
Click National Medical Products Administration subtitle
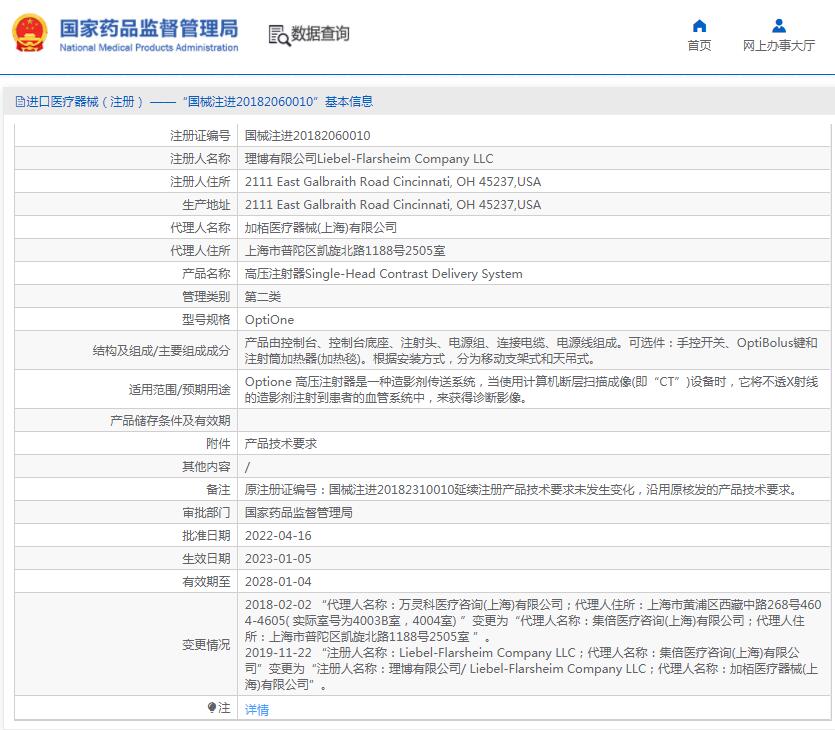tap(149, 47)
